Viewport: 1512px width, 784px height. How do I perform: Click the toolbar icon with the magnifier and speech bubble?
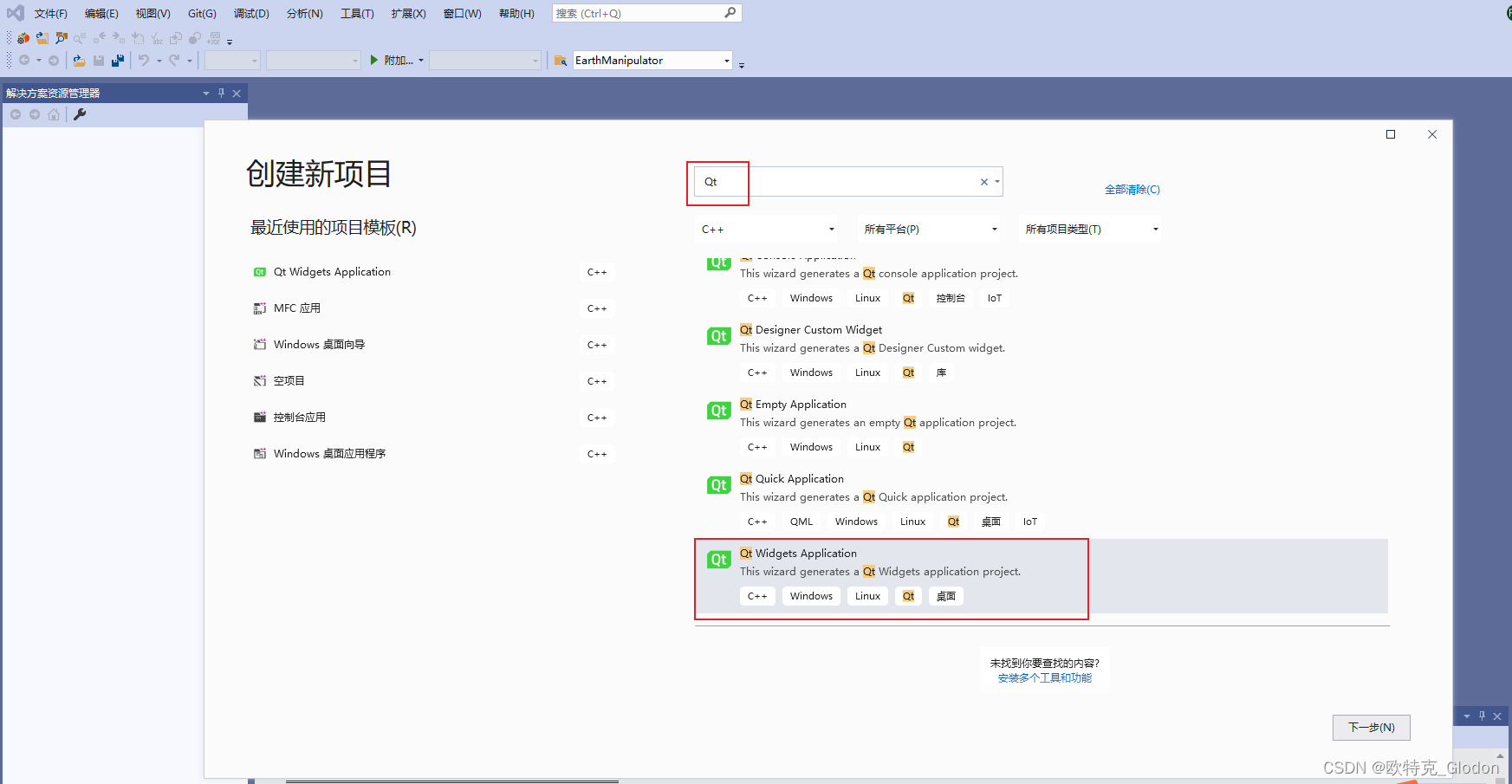61,38
